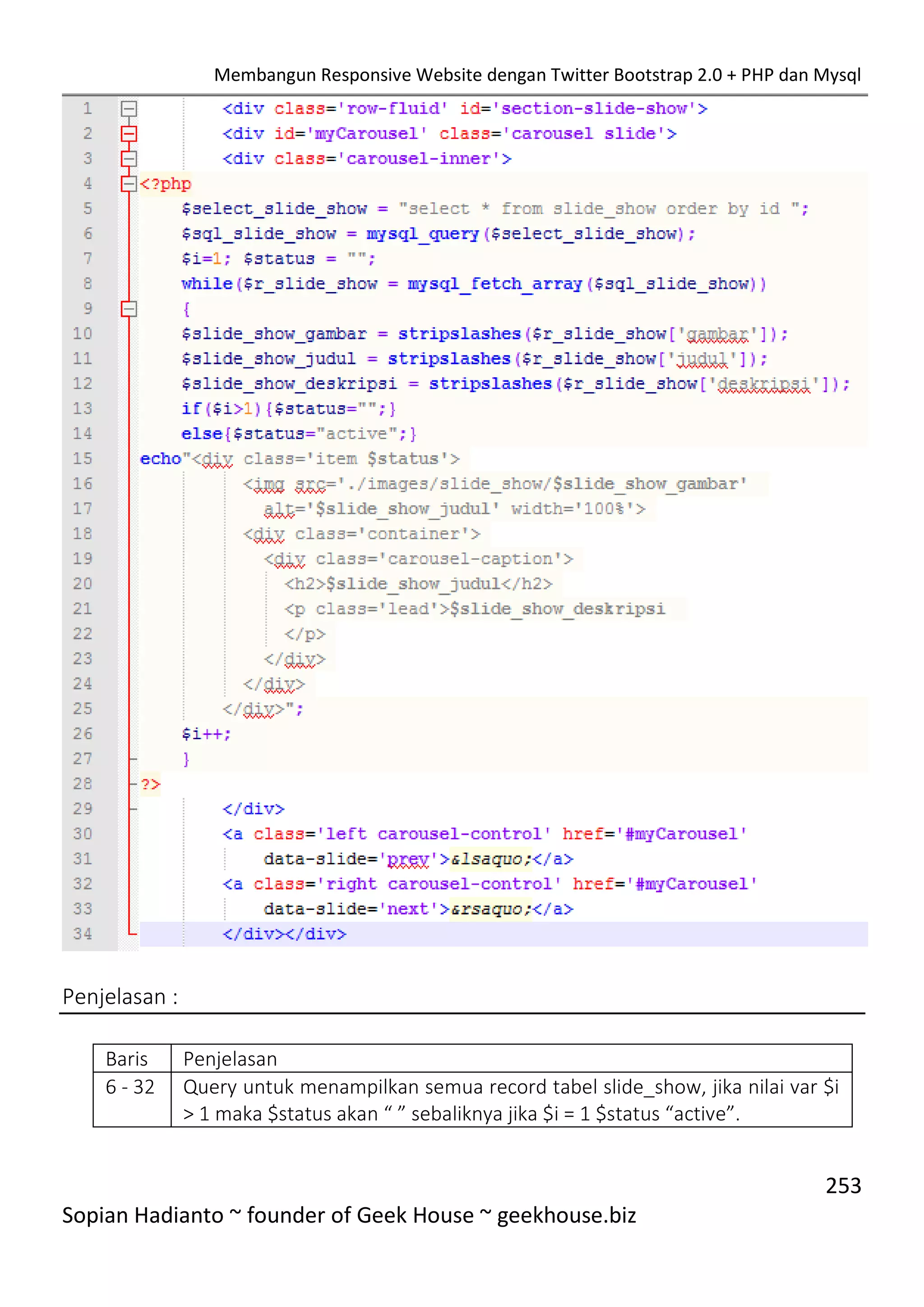The height and width of the screenshot is (1307, 924).
Task: Click the h2 heading on line 20
Action: [x=419, y=584]
